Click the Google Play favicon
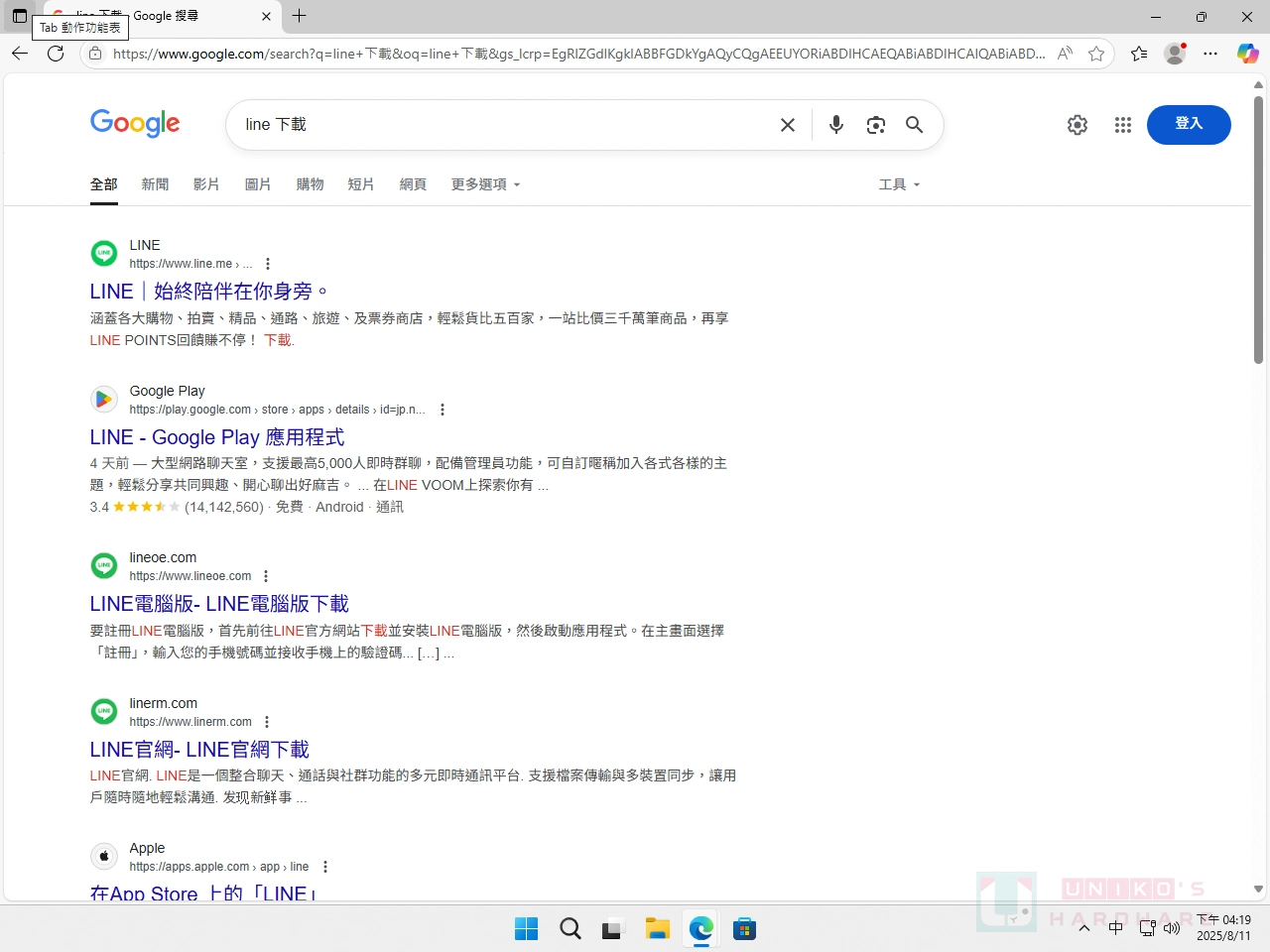 [104, 400]
